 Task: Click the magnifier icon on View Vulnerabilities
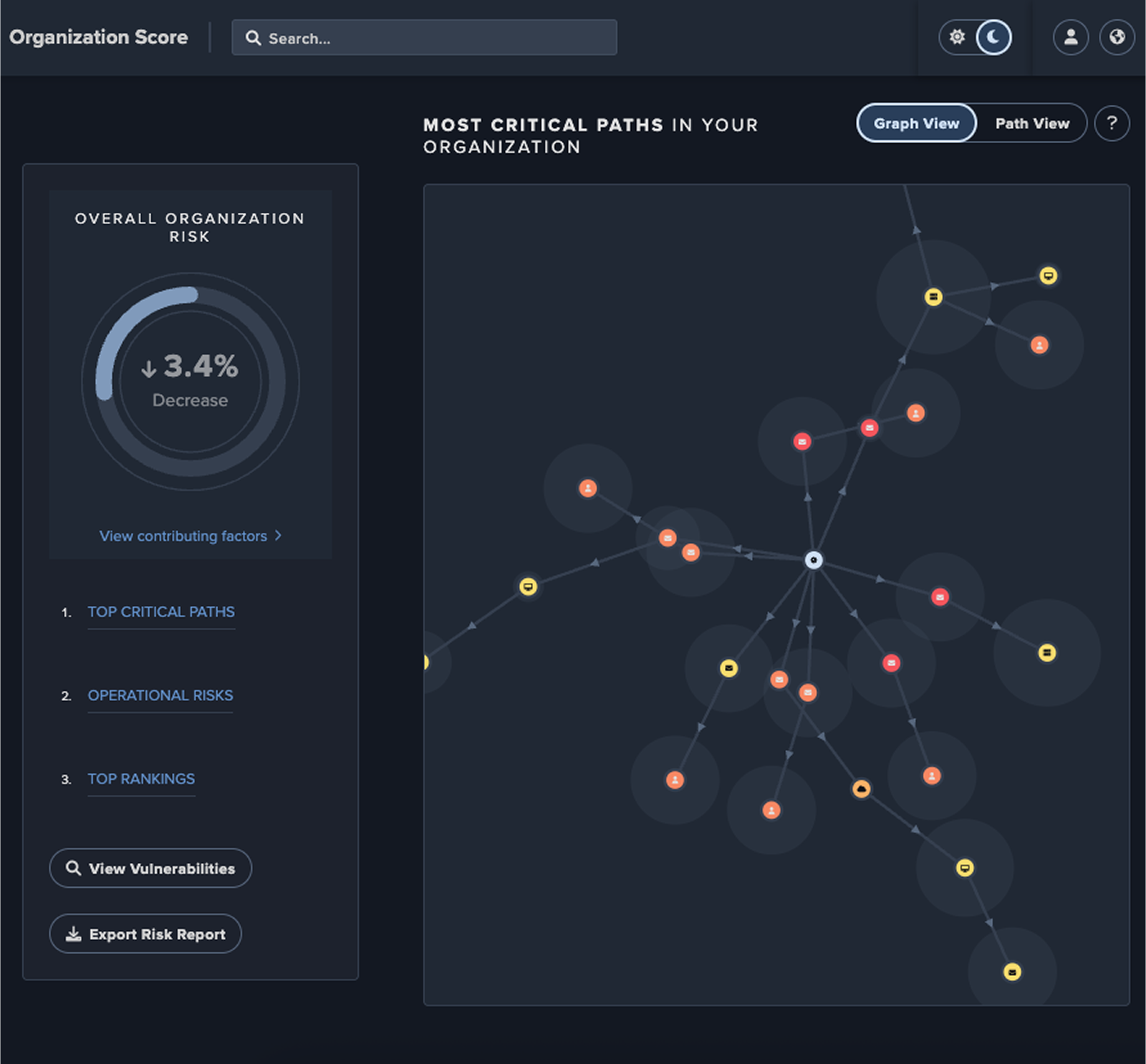(x=73, y=868)
